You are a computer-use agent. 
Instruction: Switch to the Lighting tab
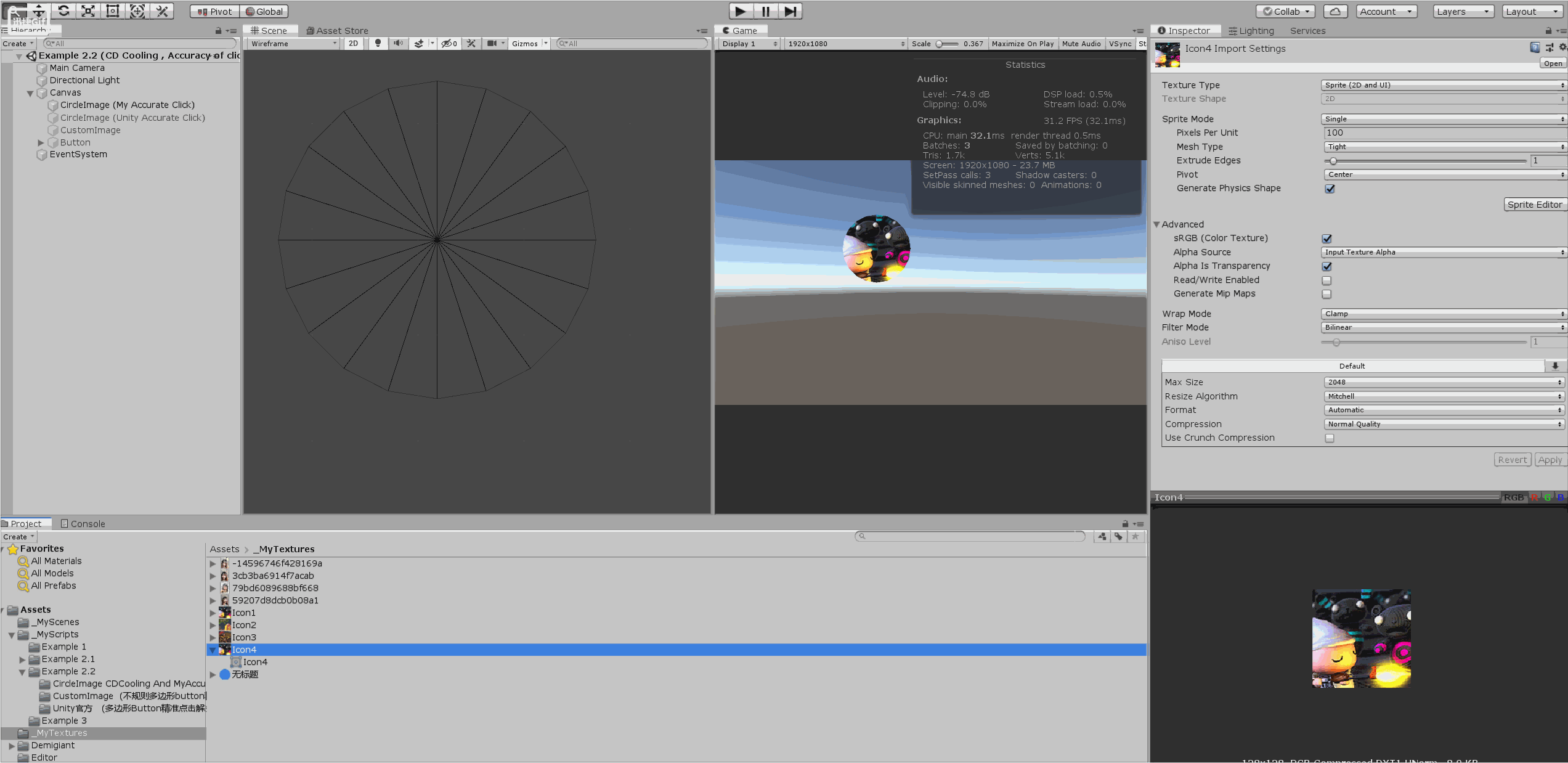(1251, 31)
